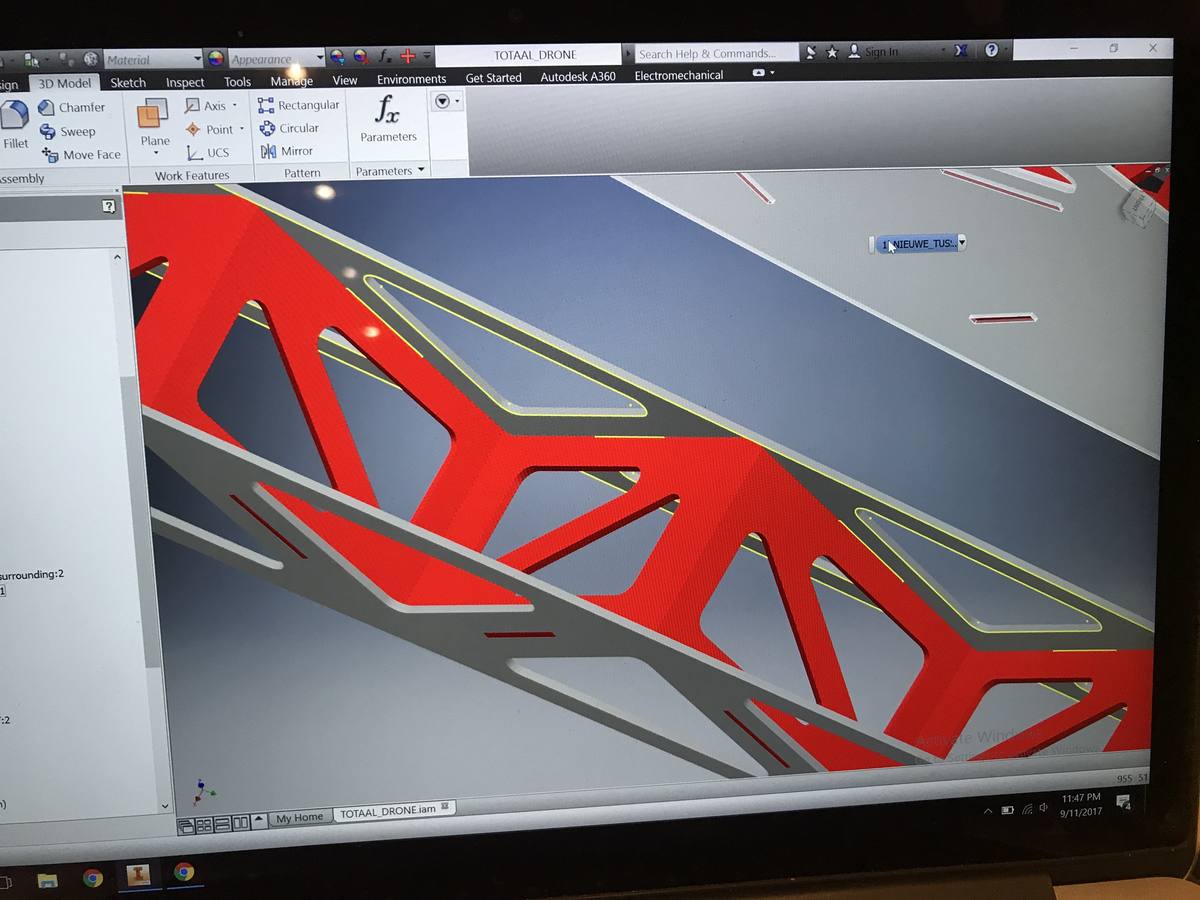Expand the document tabs arrow at bottom
This screenshot has width=1200, height=900.
coord(259,821)
